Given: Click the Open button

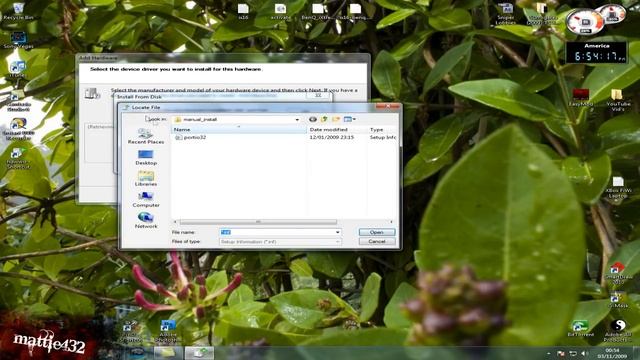Looking at the screenshot, I should [377, 232].
